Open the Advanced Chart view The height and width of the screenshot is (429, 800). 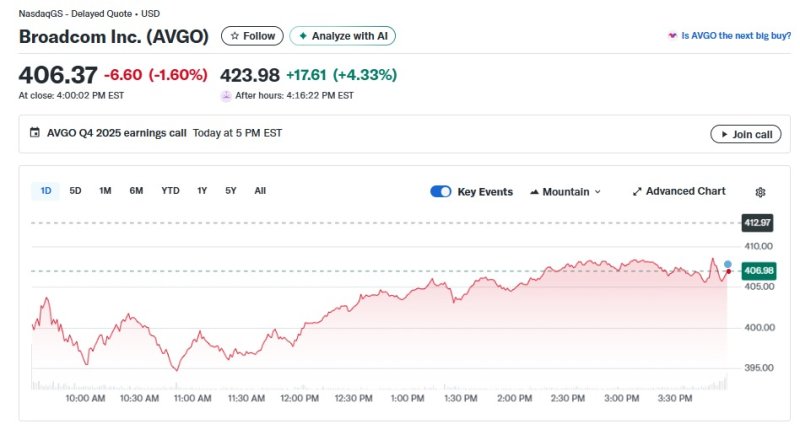679,191
